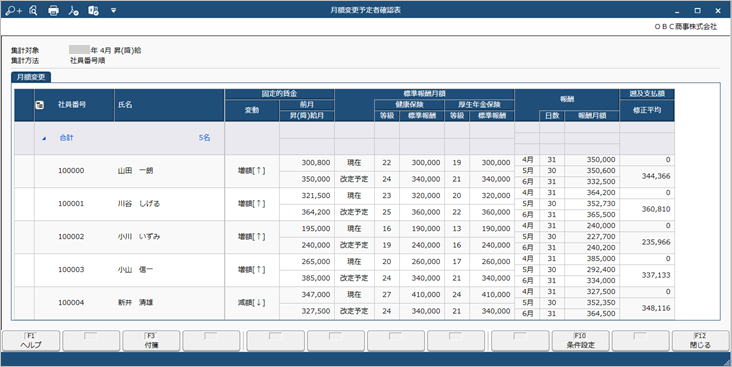Click the 235,966 corrected average value

656,242
